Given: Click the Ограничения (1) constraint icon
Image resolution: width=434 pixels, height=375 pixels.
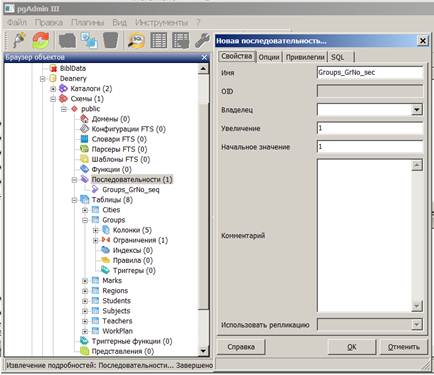Looking at the screenshot, I should (x=106, y=240).
